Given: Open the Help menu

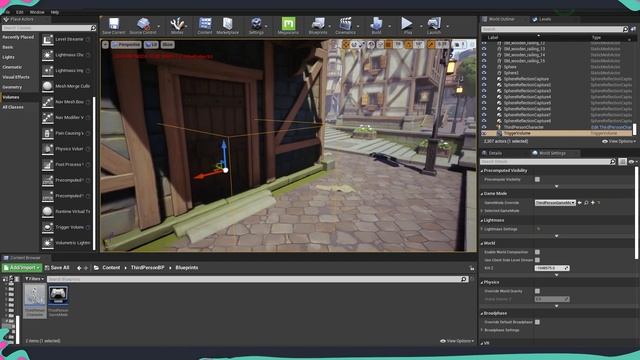Looking at the screenshot, I should tap(55, 12).
